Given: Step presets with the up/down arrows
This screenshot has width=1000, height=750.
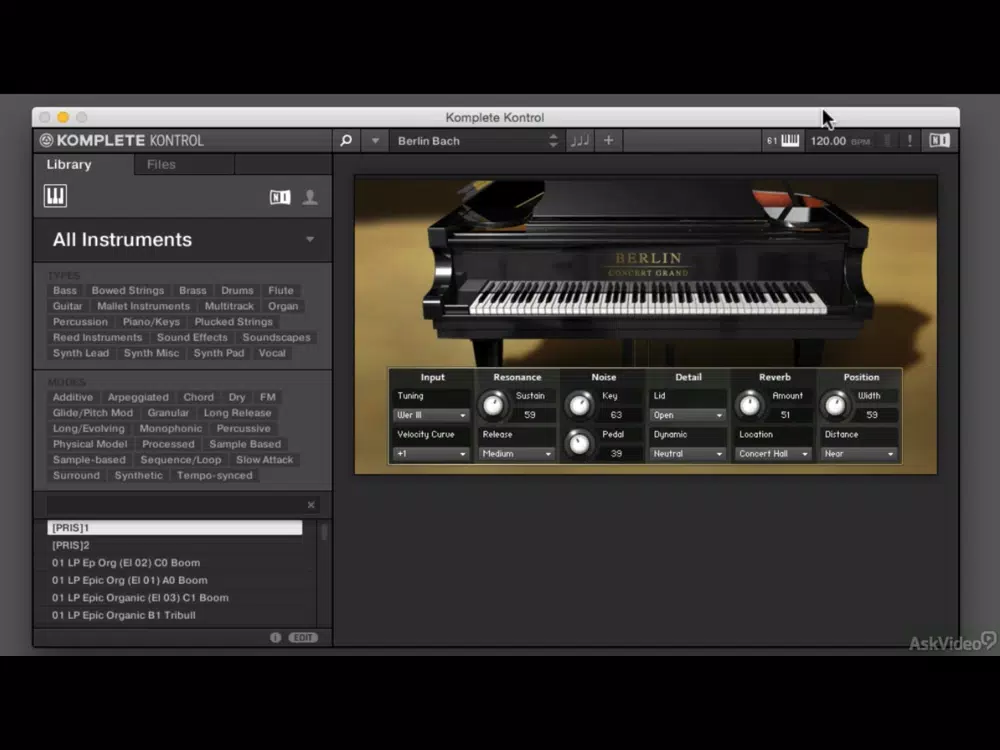Looking at the screenshot, I should coord(554,141).
